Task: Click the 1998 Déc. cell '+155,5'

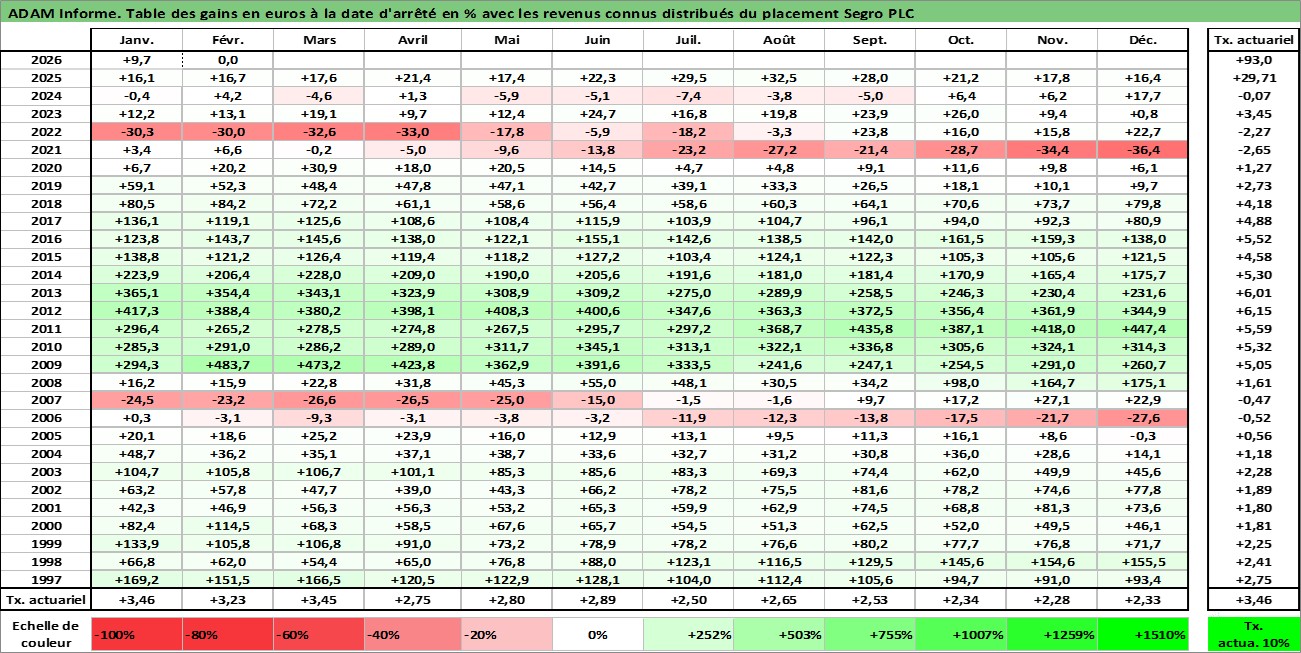Action: tap(1142, 561)
